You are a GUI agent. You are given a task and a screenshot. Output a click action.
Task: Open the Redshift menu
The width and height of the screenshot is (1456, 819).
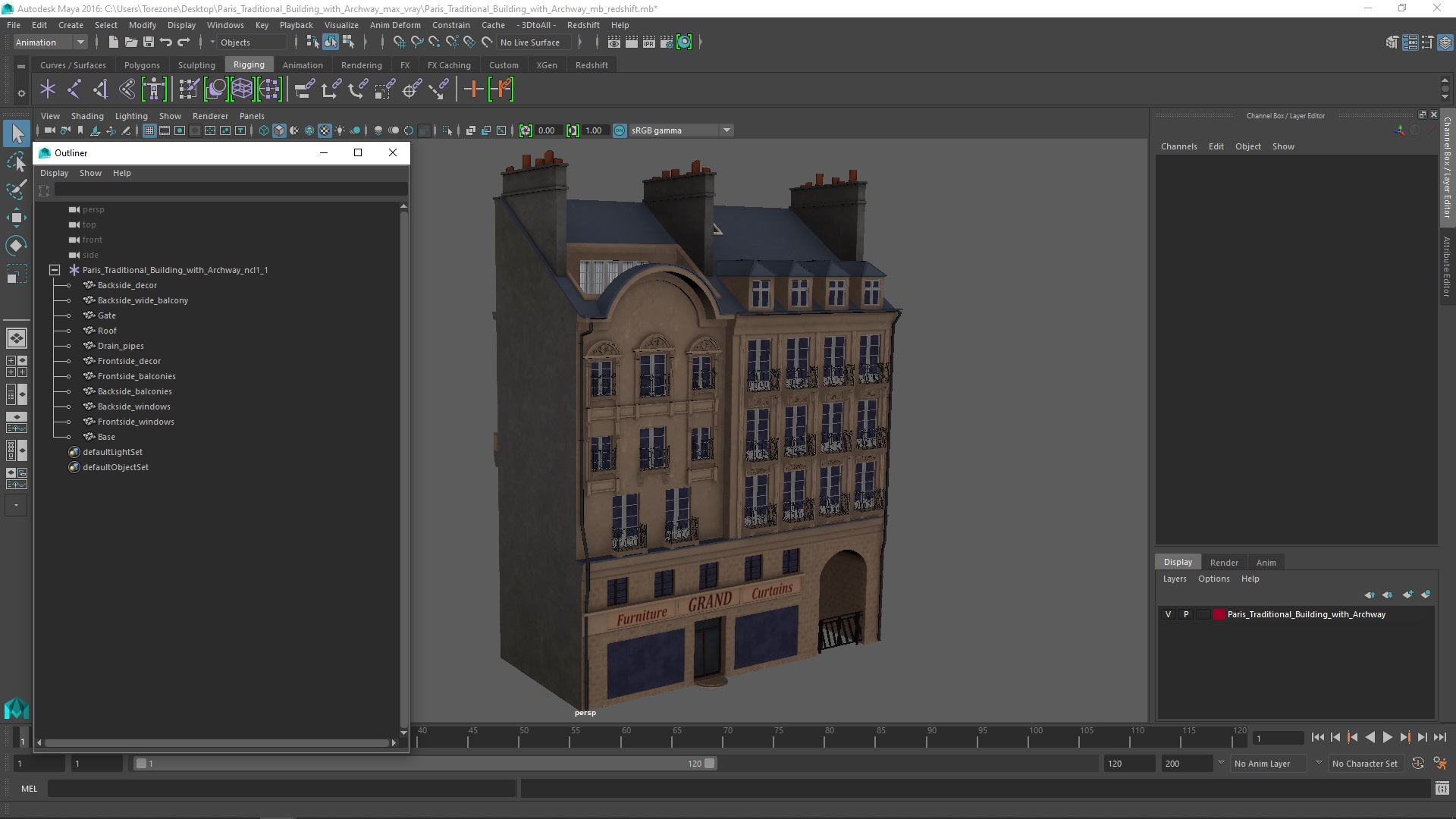tap(582, 25)
